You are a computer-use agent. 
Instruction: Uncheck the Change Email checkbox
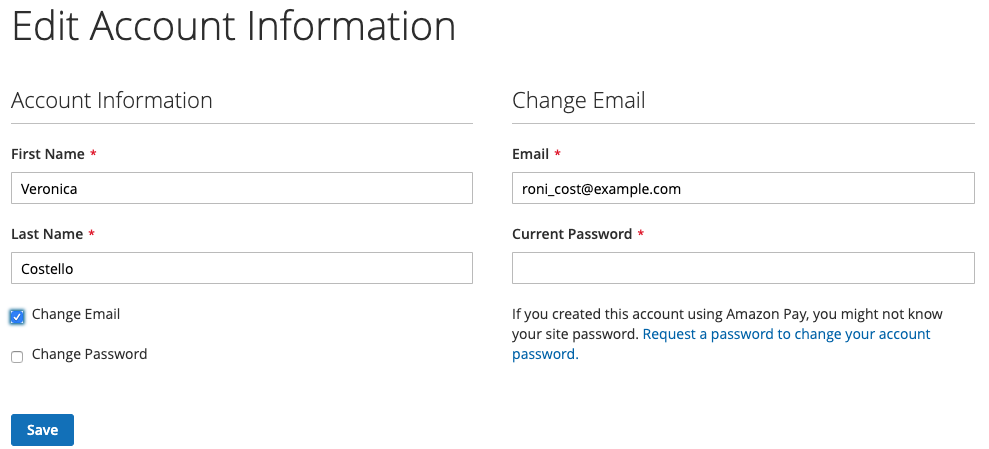17,316
